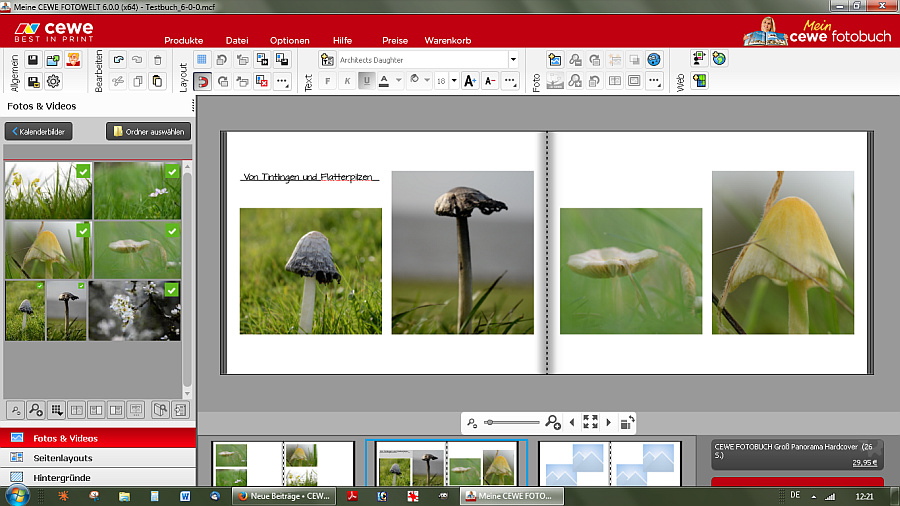Open the Warenkorb menu
This screenshot has height=506, width=900.
click(x=448, y=41)
